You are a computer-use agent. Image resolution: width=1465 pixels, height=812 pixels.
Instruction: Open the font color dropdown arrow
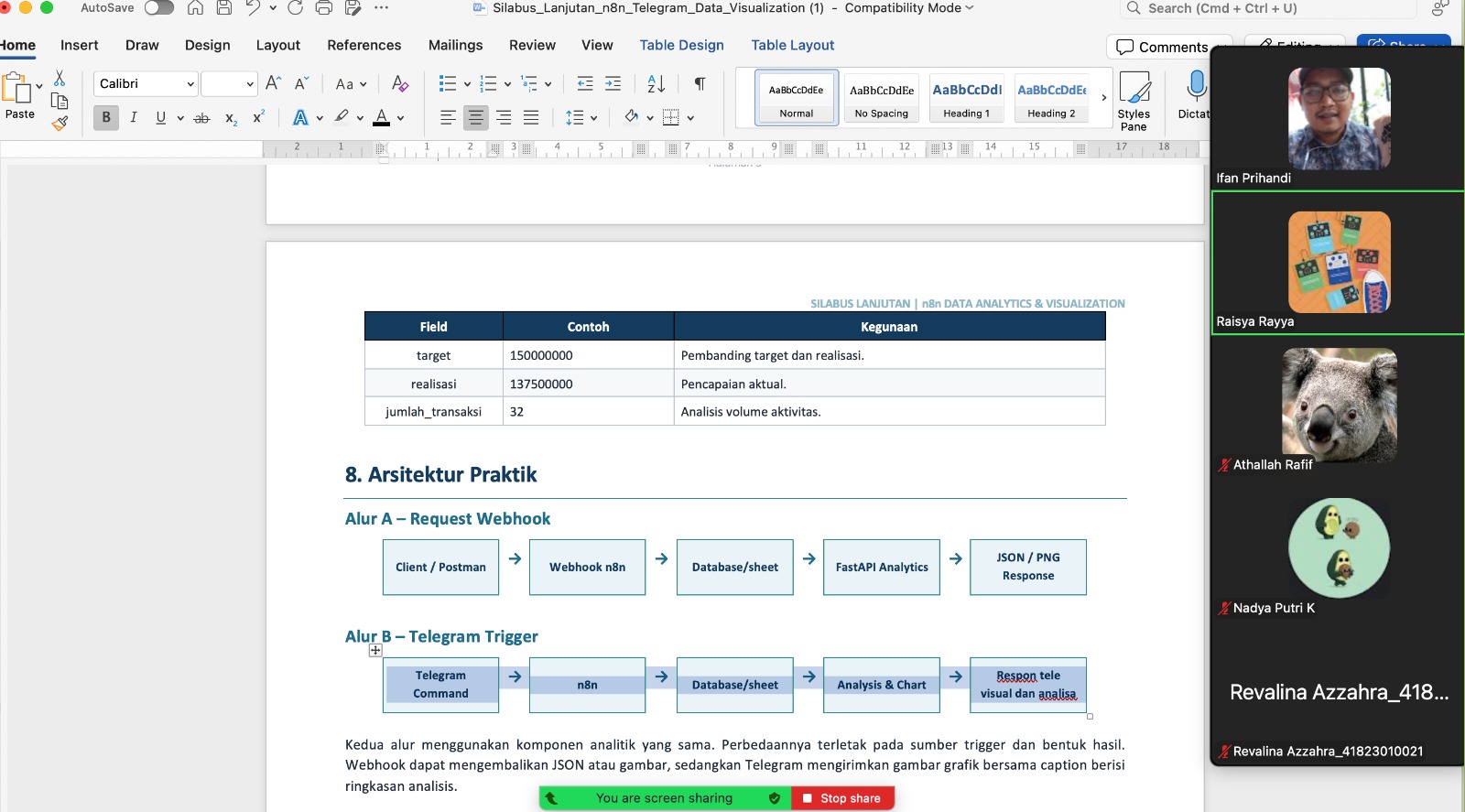click(401, 118)
